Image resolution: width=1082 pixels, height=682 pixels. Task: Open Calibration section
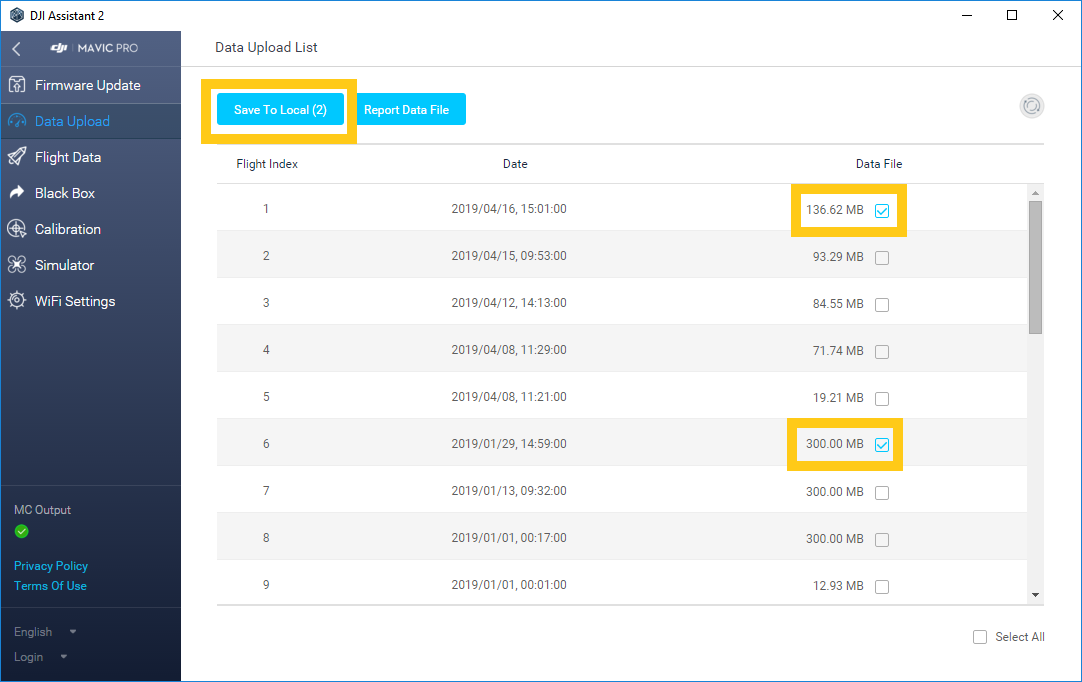point(90,228)
